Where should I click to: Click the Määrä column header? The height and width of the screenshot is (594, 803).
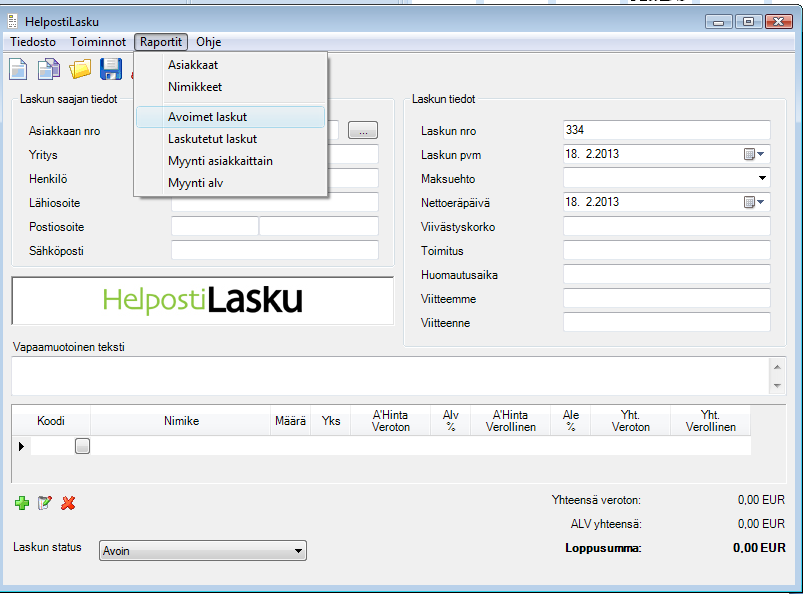coord(290,421)
